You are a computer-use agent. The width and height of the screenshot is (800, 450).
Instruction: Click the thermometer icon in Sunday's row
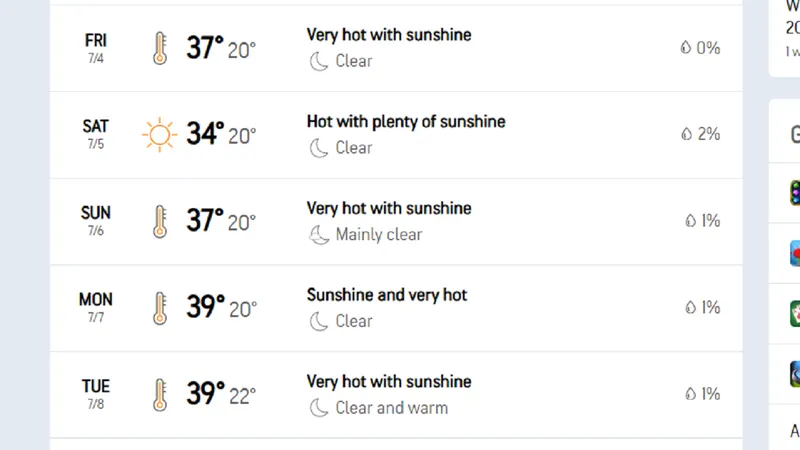click(160, 221)
